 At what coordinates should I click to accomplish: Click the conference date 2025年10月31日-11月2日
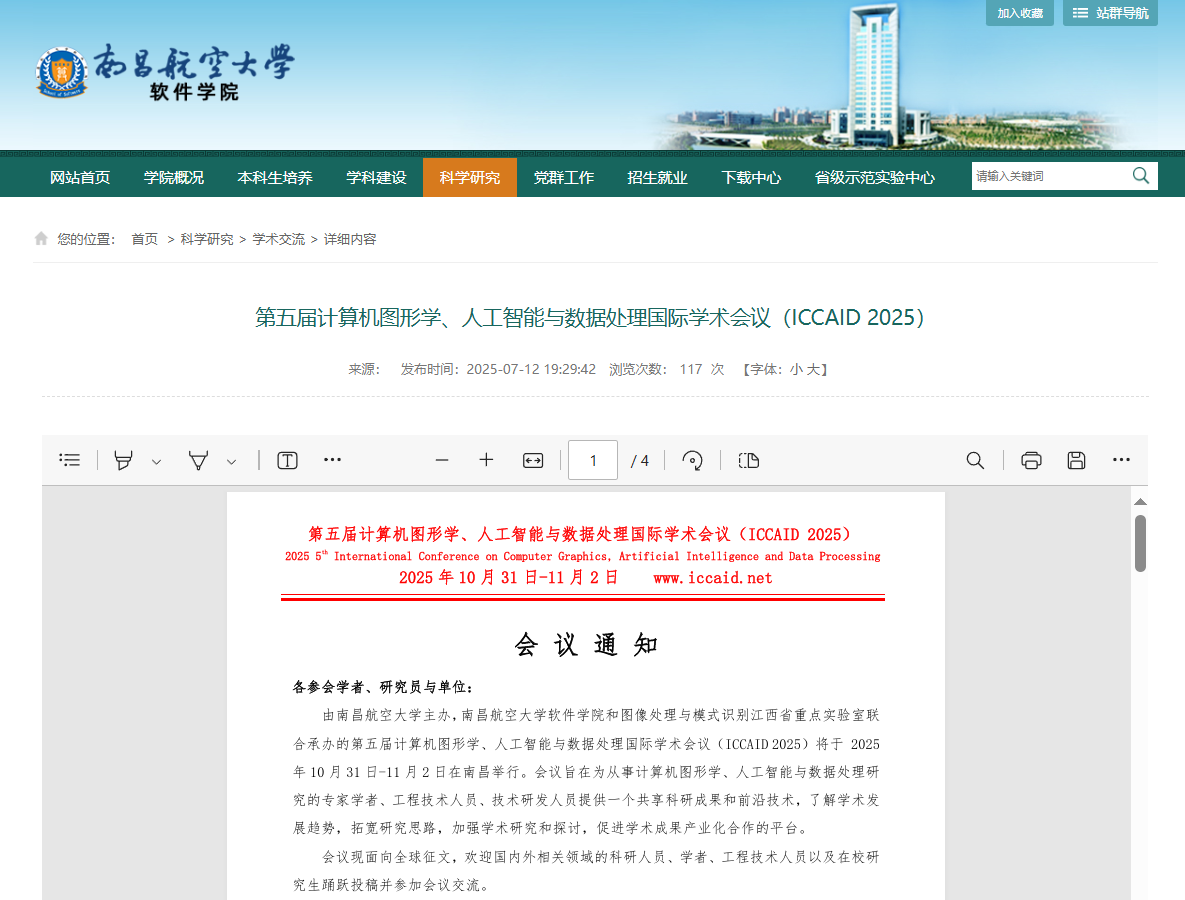(509, 578)
